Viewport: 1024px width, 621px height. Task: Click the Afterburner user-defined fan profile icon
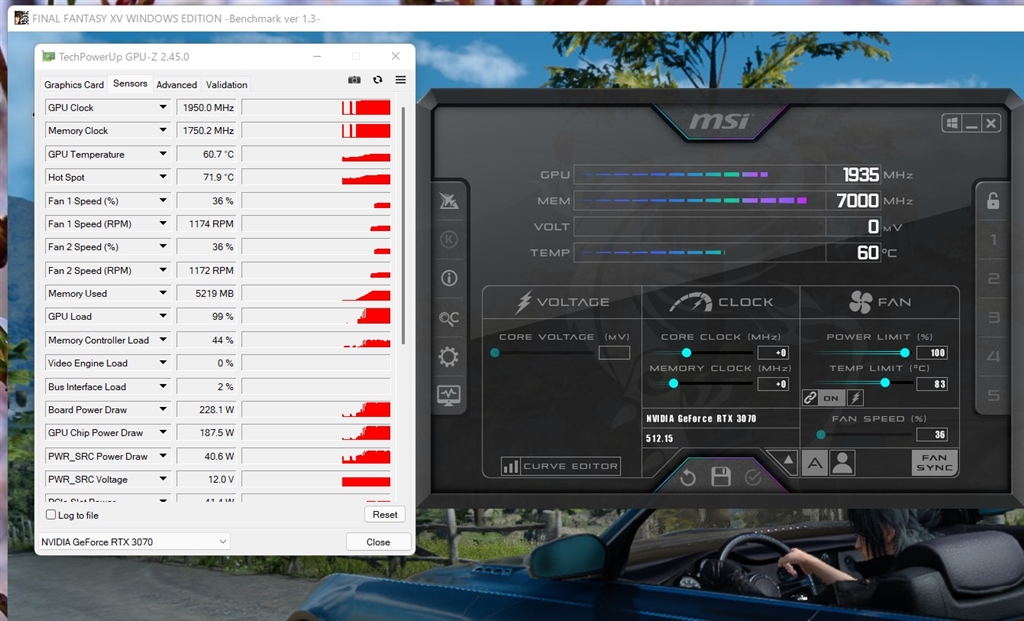click(x=842, y=463)
